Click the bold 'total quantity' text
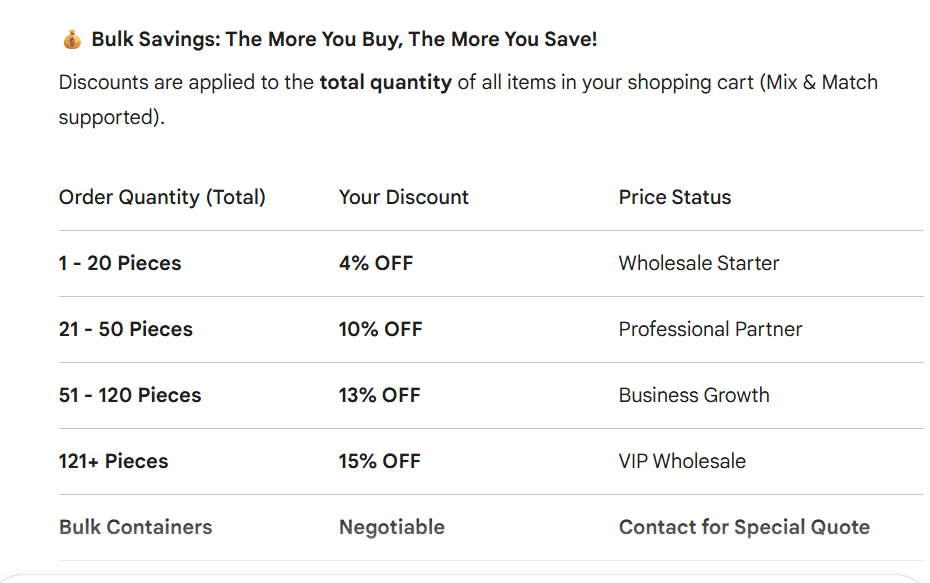 coord(385,82)
